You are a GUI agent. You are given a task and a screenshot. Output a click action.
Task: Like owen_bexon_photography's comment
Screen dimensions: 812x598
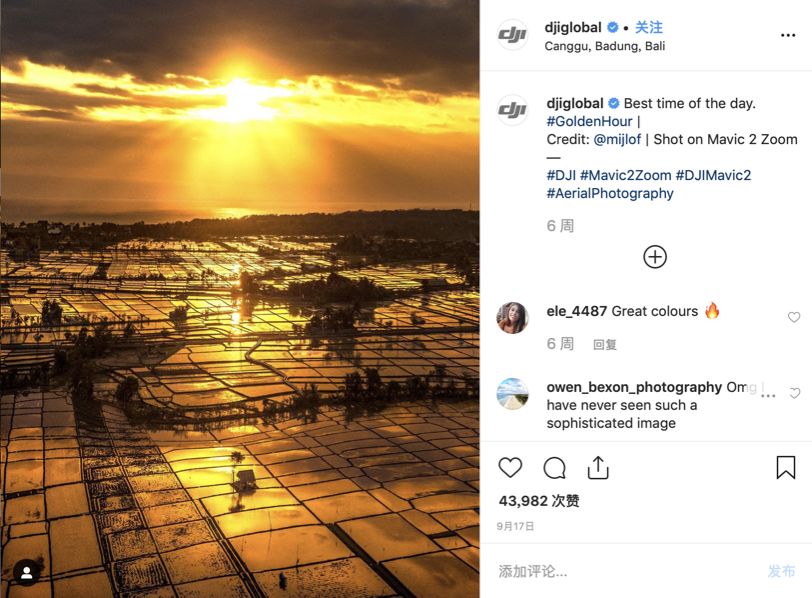tap(795, 394)
